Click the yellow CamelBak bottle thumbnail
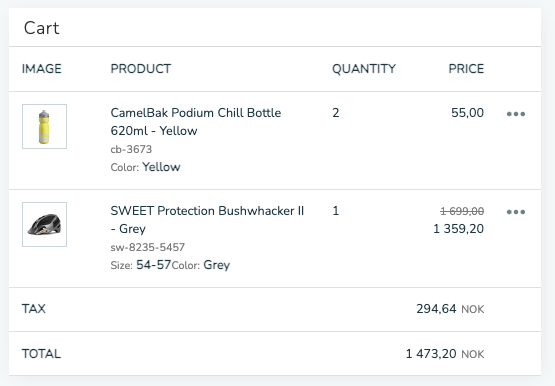Screen dimensions: 555x386 (x=44, y=126)
